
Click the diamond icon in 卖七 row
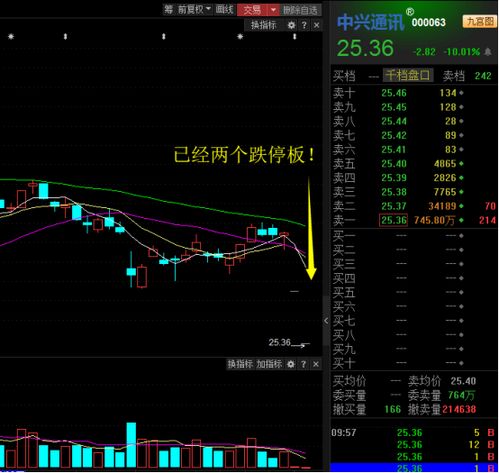[461, 136]
